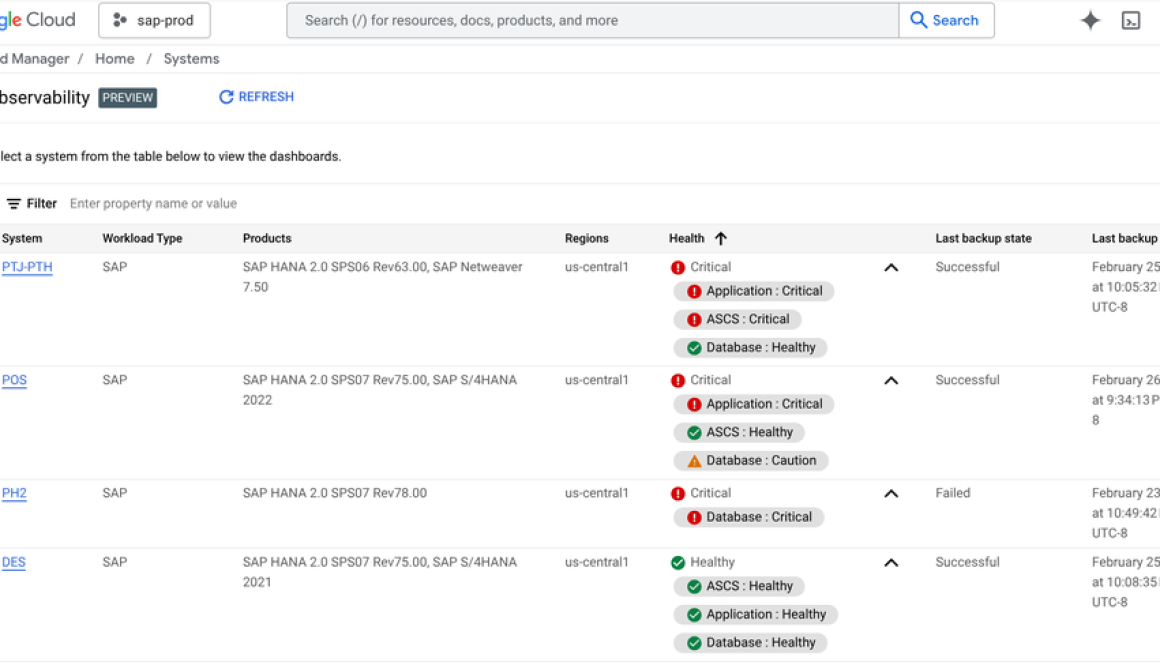1160x665 pixels.
Task: Navigate to Systems in the breadcrumb
Action: (191, 58)
